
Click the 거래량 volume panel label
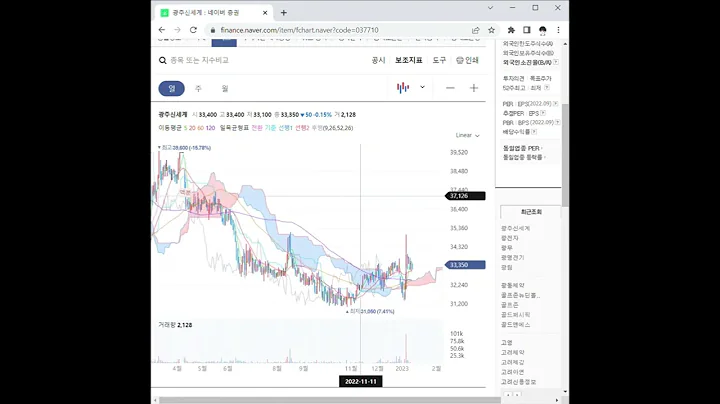168,325
